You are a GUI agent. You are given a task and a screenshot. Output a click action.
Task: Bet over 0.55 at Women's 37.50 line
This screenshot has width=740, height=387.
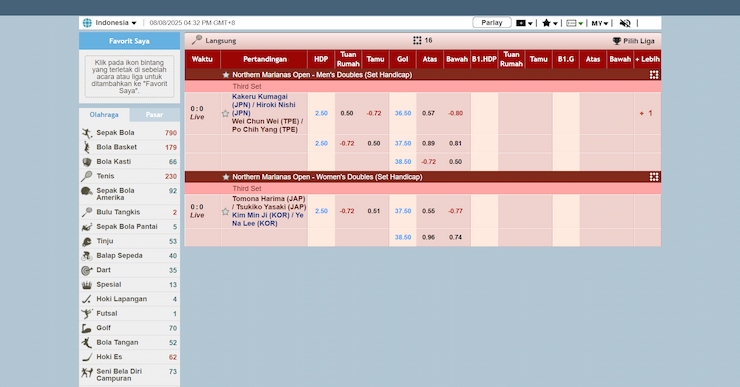pyautogui.click(x=429, y=211)
